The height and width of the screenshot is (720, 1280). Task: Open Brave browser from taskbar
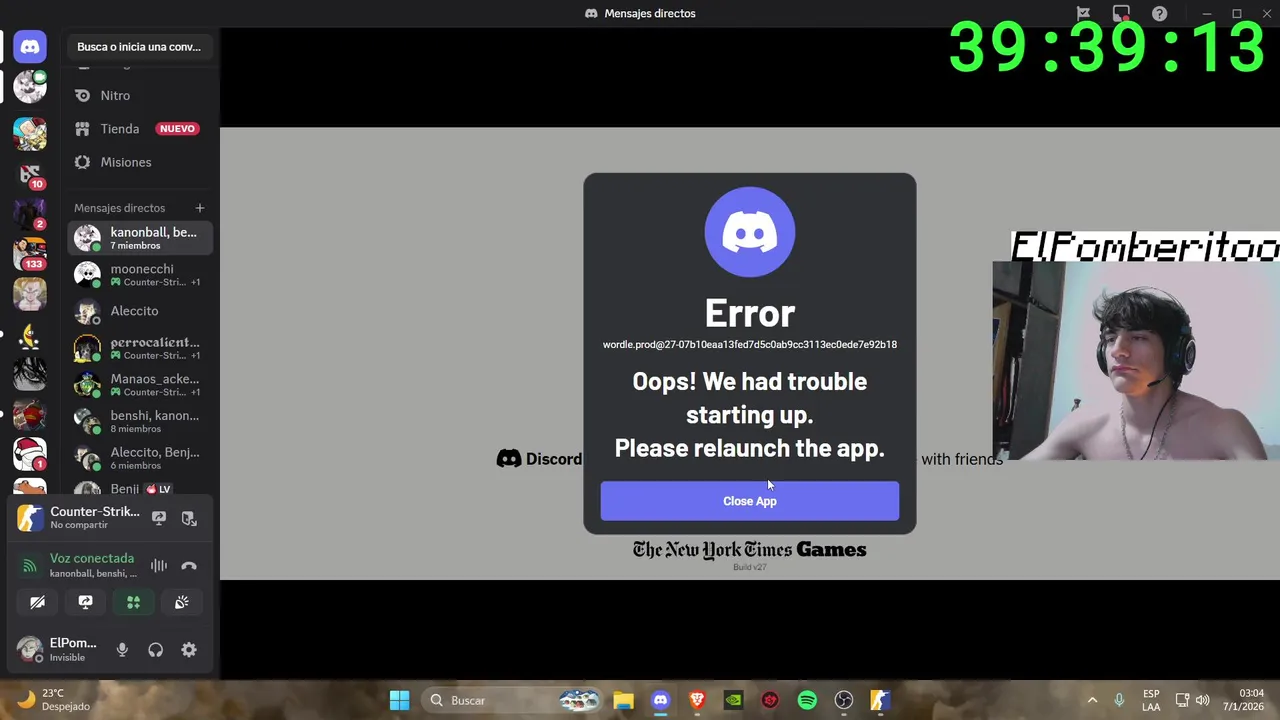[x=697, y=700]
